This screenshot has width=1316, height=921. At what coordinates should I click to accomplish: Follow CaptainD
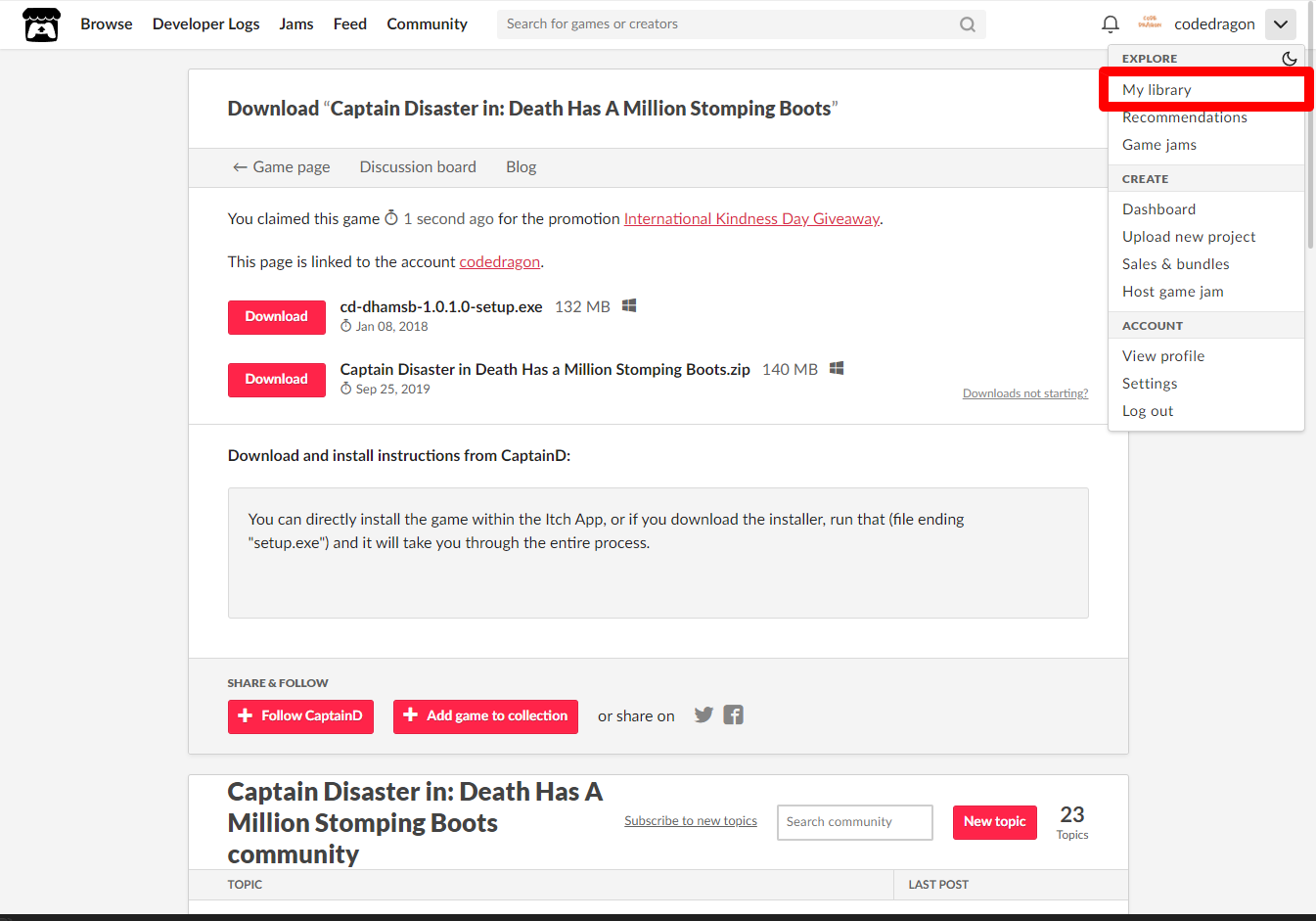point(300,716)
